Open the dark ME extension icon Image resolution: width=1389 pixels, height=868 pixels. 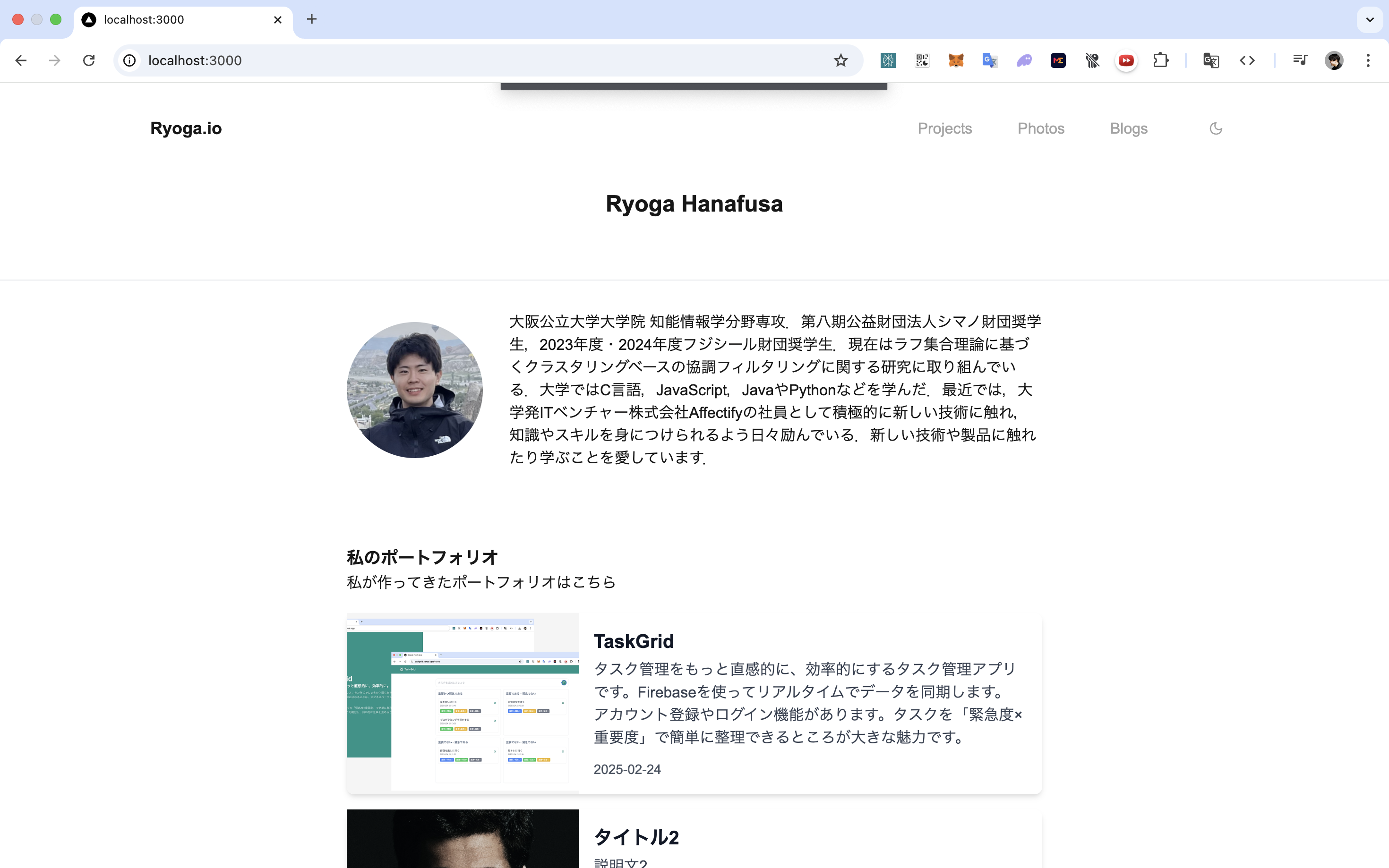pos(1058,60)
